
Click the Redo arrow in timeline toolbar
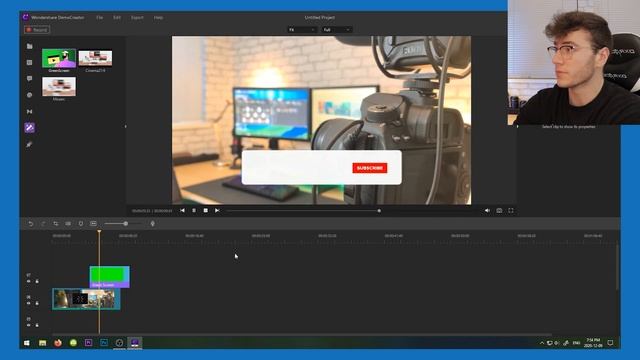pyautogui.click(x=43, y=224)
